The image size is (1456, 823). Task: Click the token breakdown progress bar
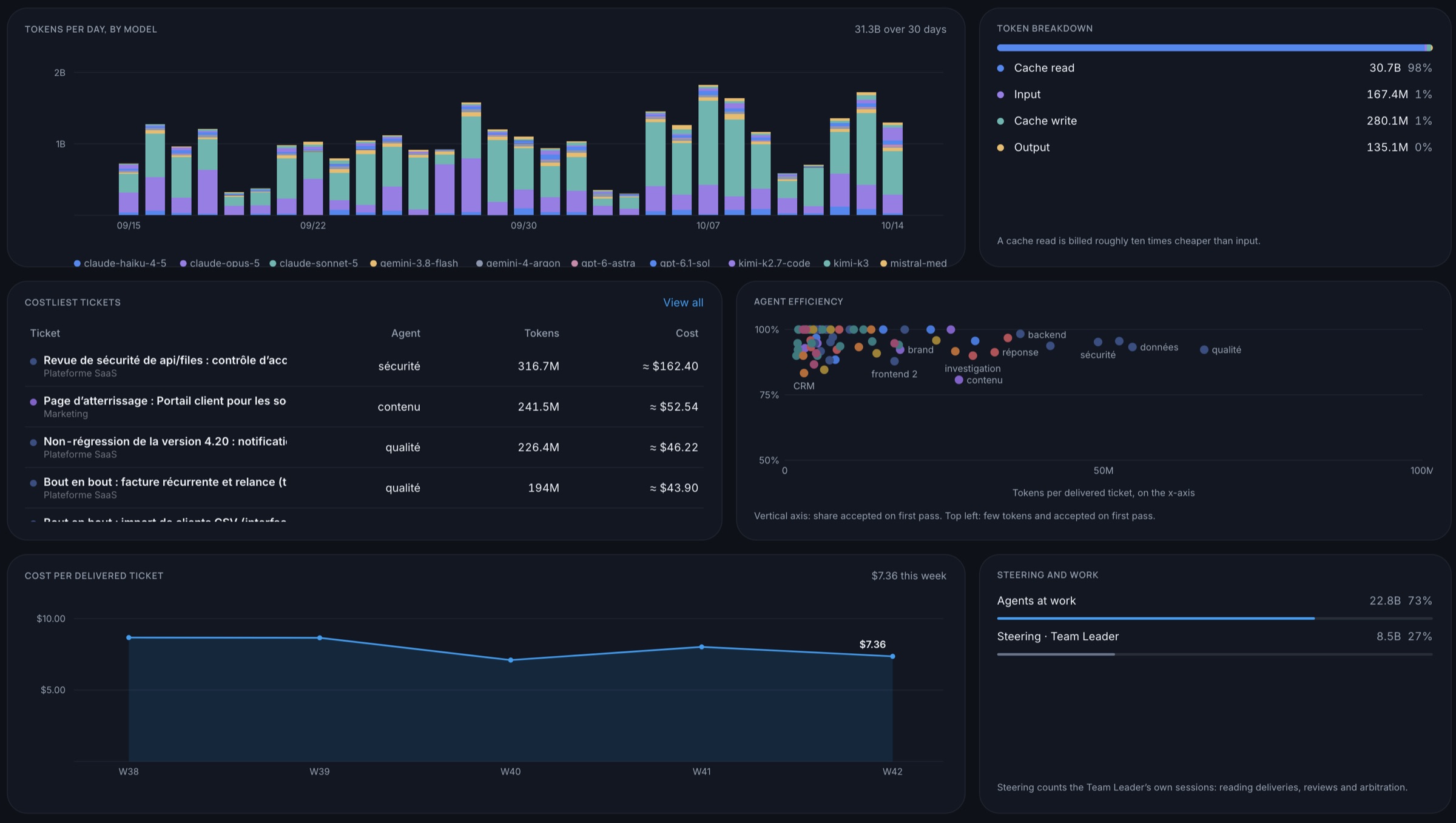(x=1215, y=47)
